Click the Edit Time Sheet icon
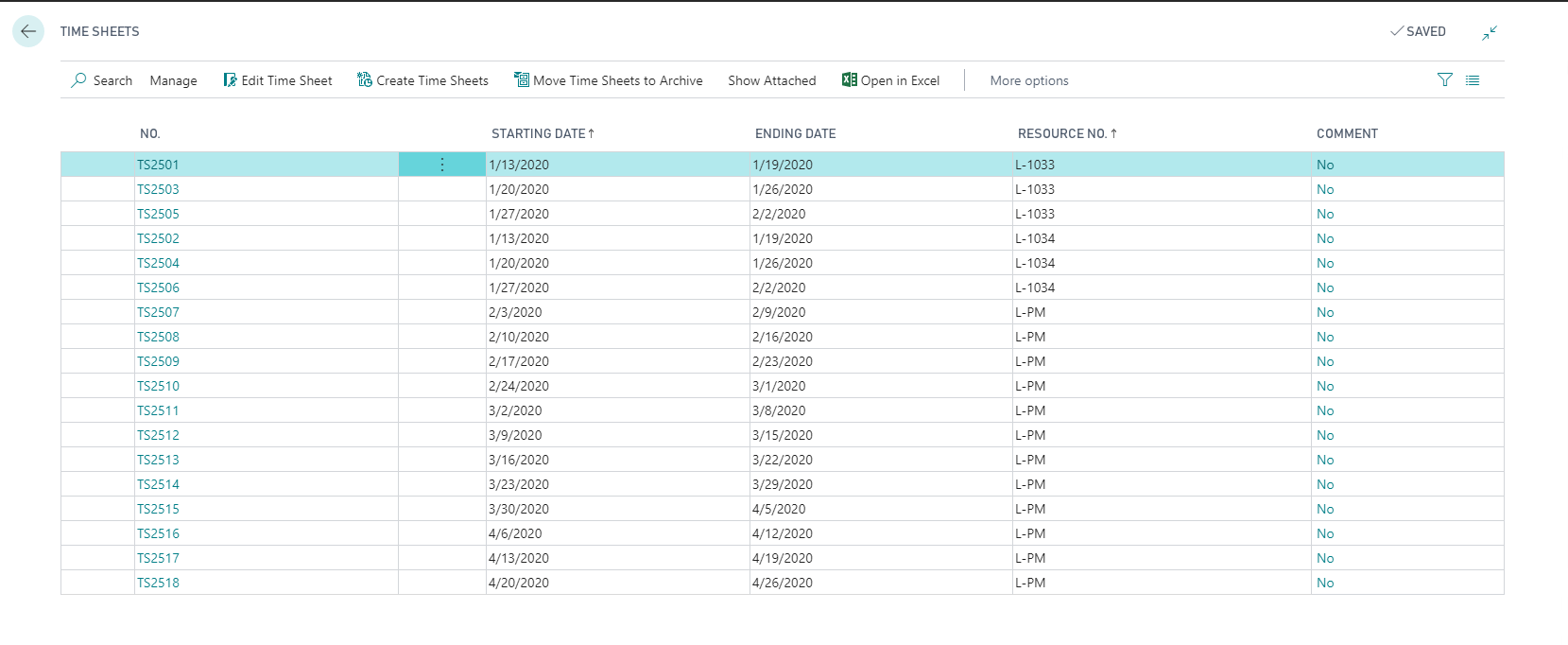Viewport: 1568px width, 645px height. pyautogui.click(x=230, y=80)
